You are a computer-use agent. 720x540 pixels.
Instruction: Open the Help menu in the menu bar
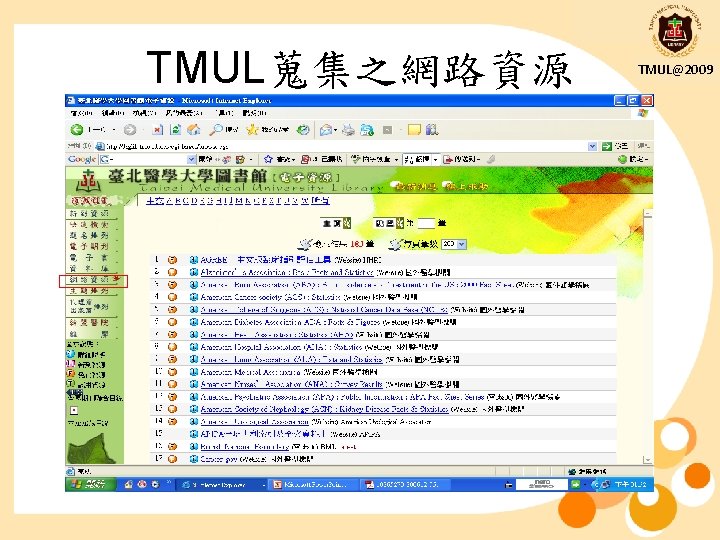coord(254,113)
